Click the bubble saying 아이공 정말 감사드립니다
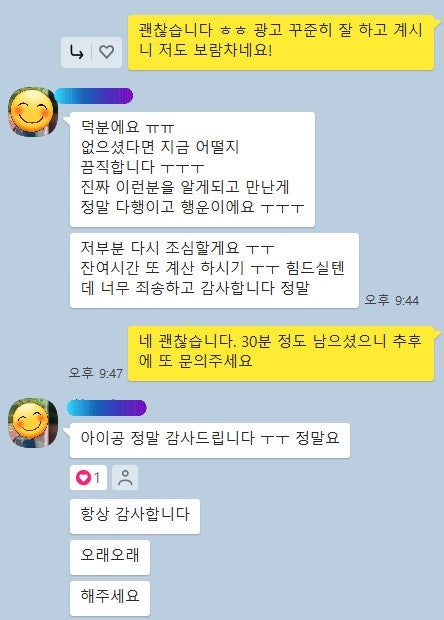This screenshot has width=444, height=620. point(210,440)
